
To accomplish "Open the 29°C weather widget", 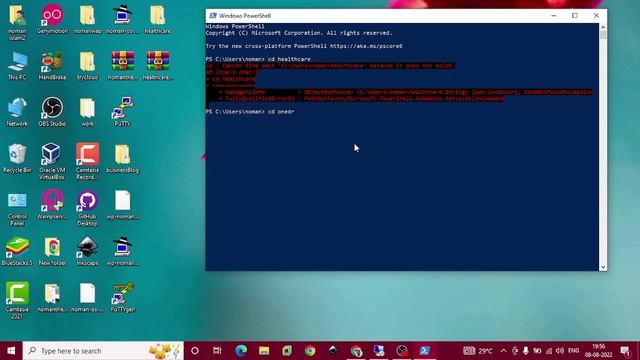I will click(478, 351).
